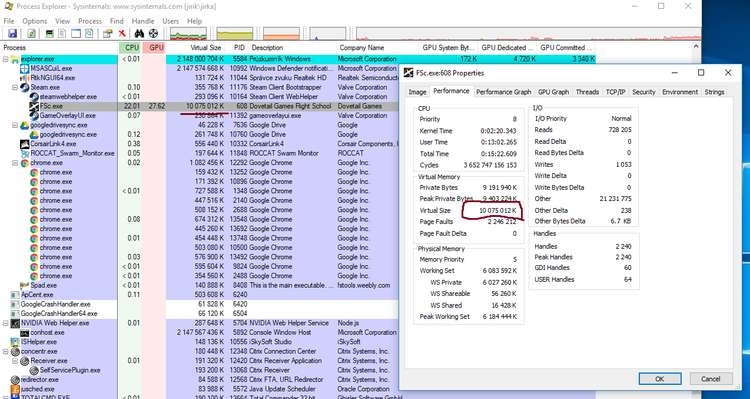Switch to the TCP/IP tab
The height and width of the screenshot is (399, 750).
[x=616, y=92]
